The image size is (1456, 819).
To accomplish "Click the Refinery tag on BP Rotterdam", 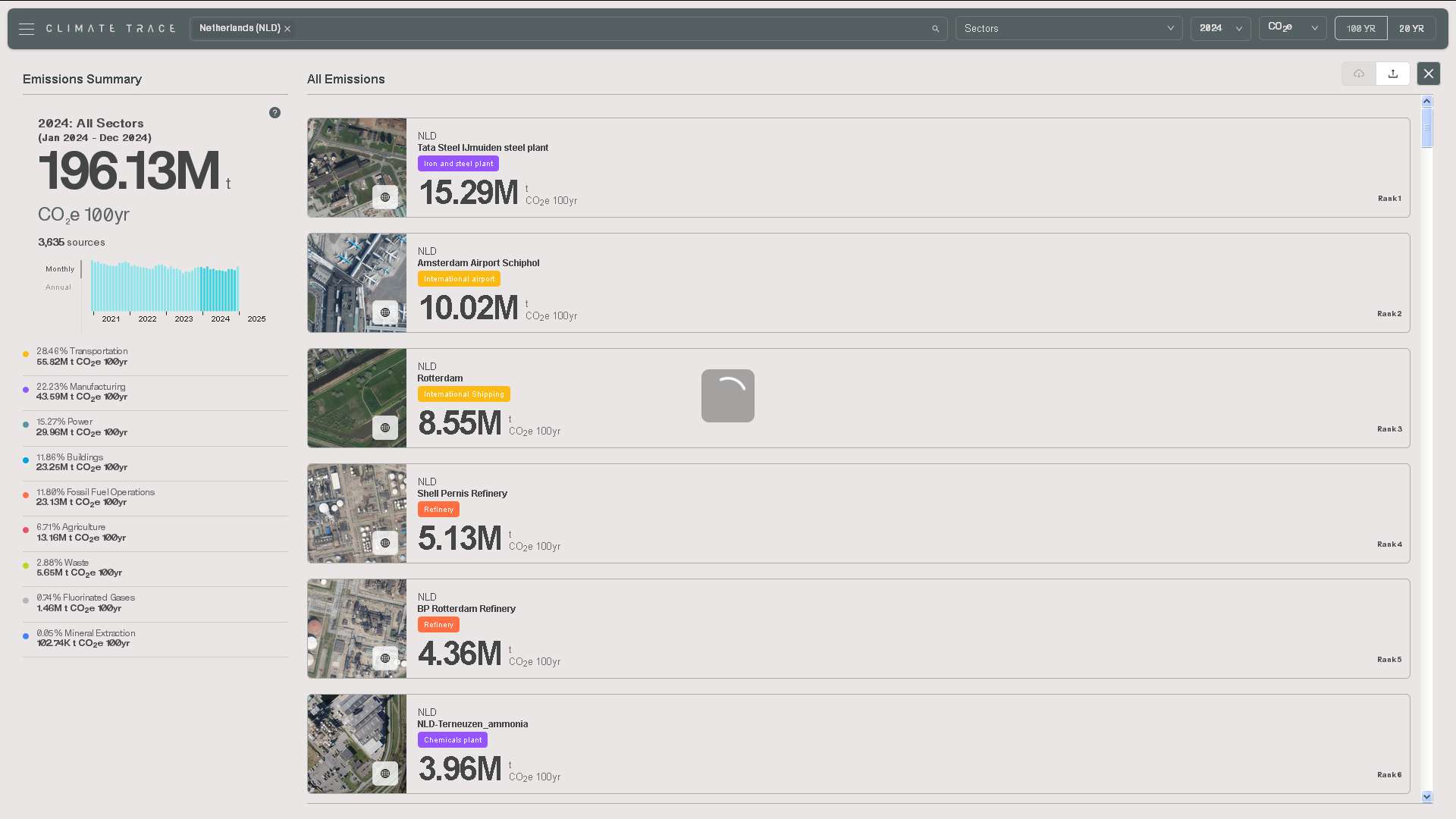I will coord(438,625).
